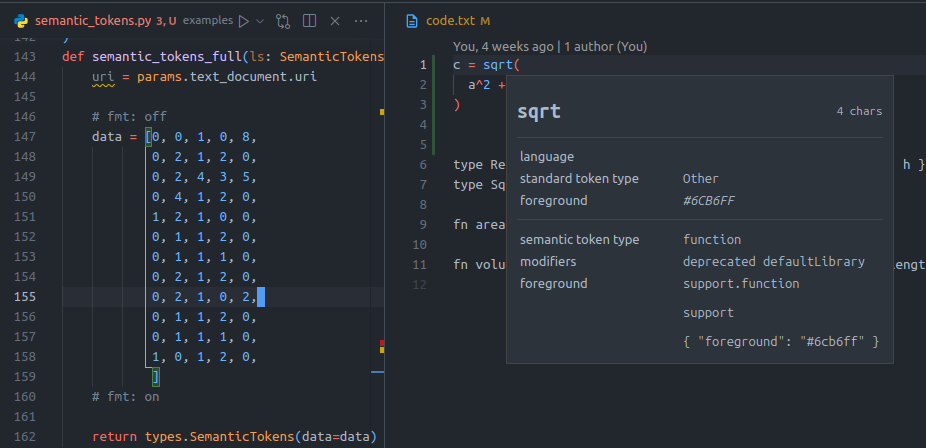926x448 pixels.
Task: Click line number 1 in code.txt
Action: coord(423,65)
